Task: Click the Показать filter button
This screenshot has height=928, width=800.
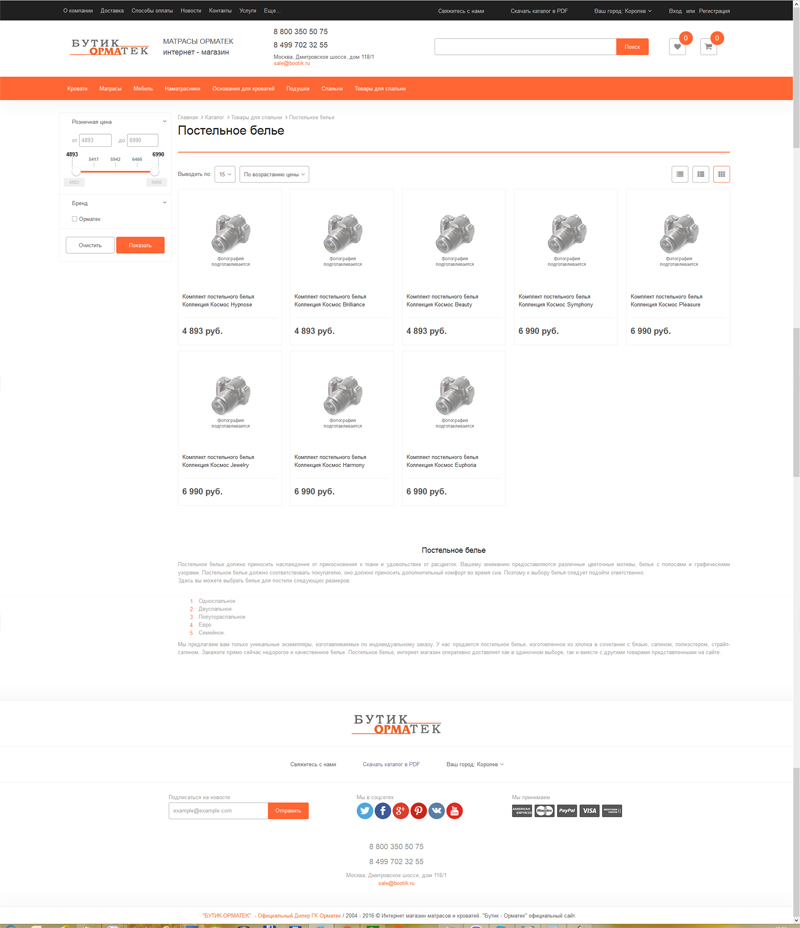Action: coord(140,245)
